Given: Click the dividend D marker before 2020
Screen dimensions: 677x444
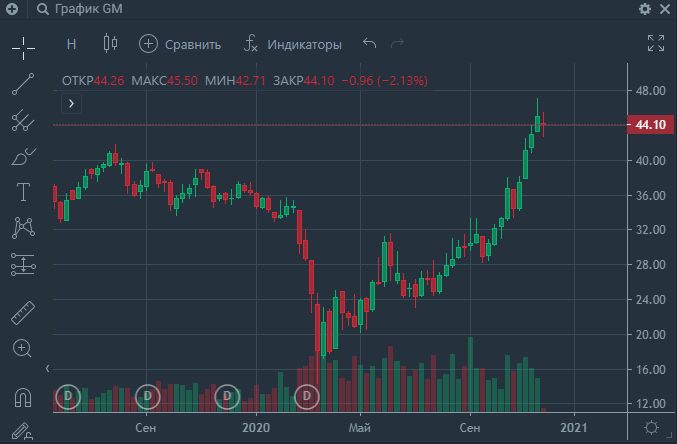Looking at the screenshot, I should (x=227, y=396).
